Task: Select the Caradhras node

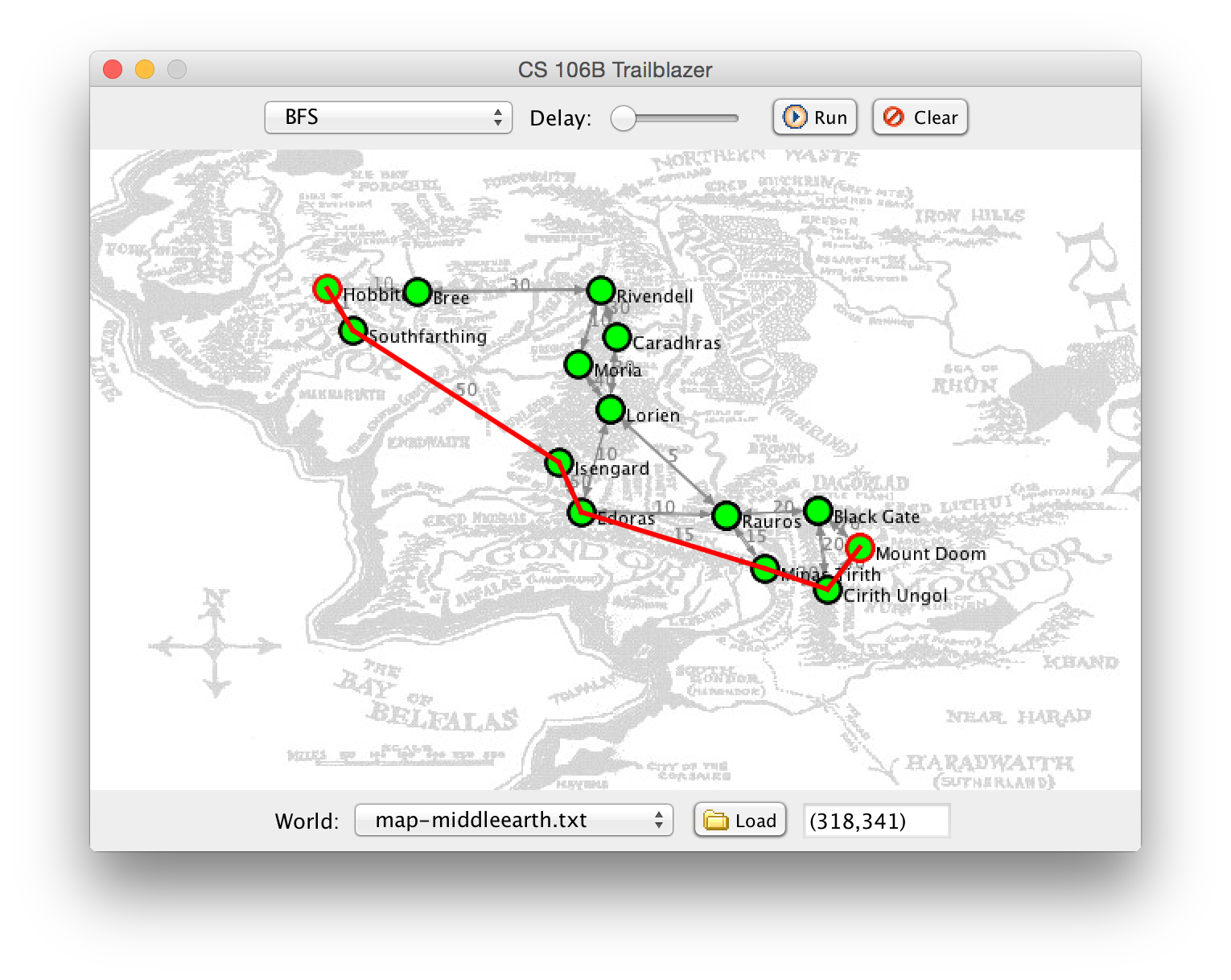Action: click(x=616, y=337)
